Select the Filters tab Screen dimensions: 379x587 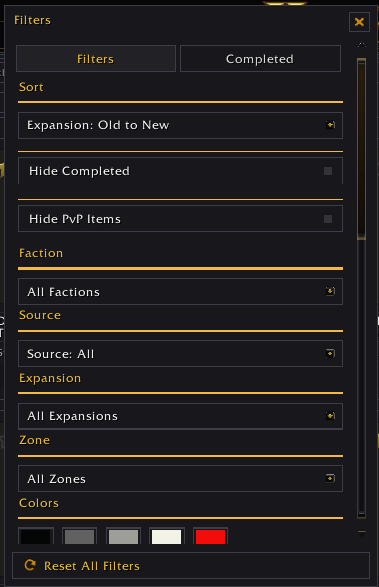[x=96, y=59]
